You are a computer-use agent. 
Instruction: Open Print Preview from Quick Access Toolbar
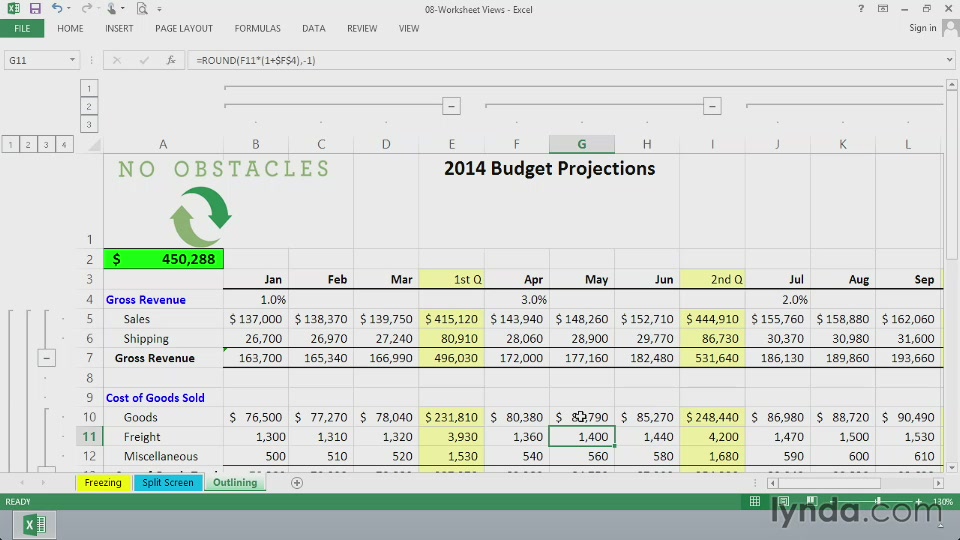[142, 9]
